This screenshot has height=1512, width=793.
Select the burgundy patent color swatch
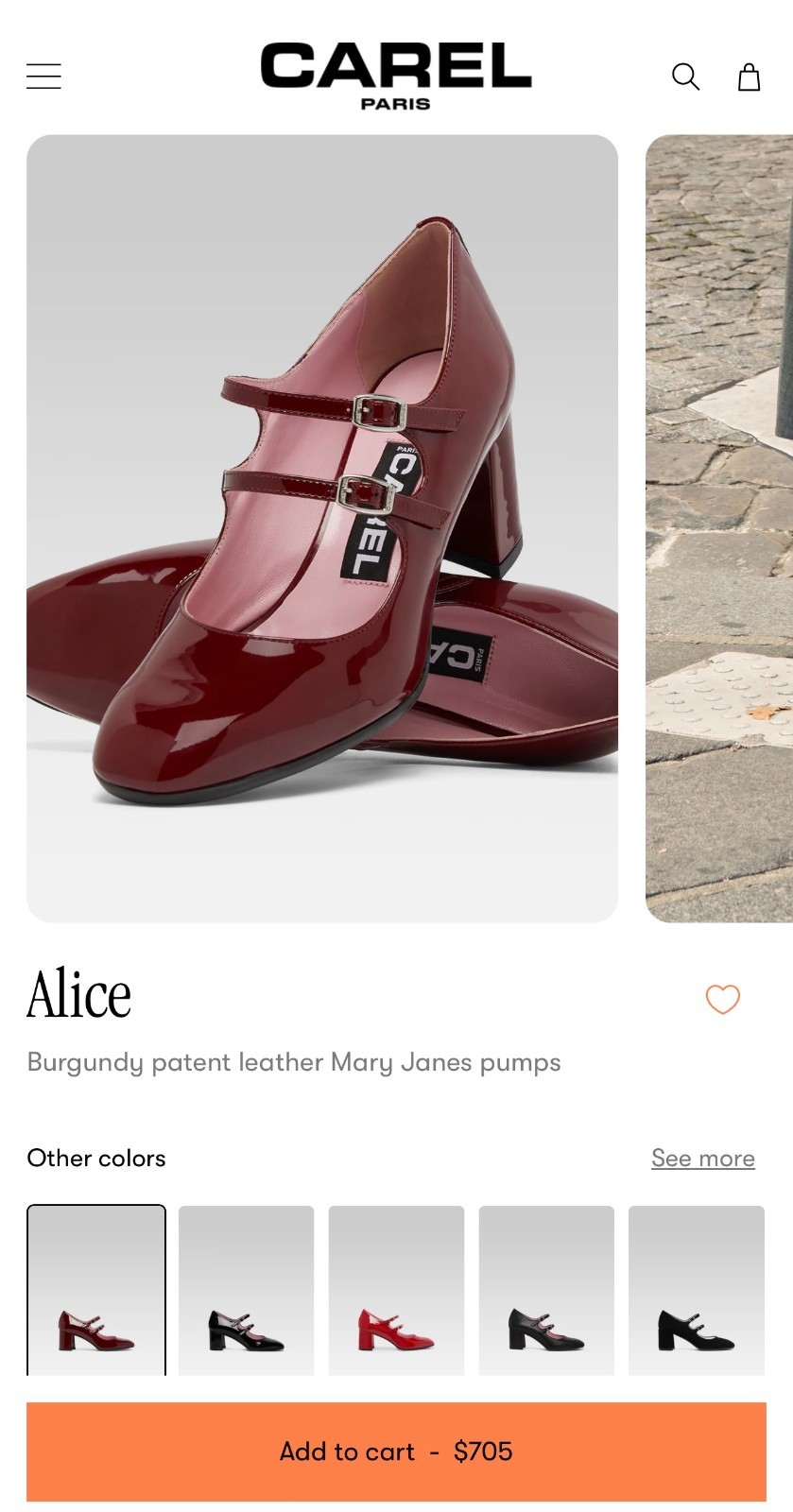pos(96,1290)
